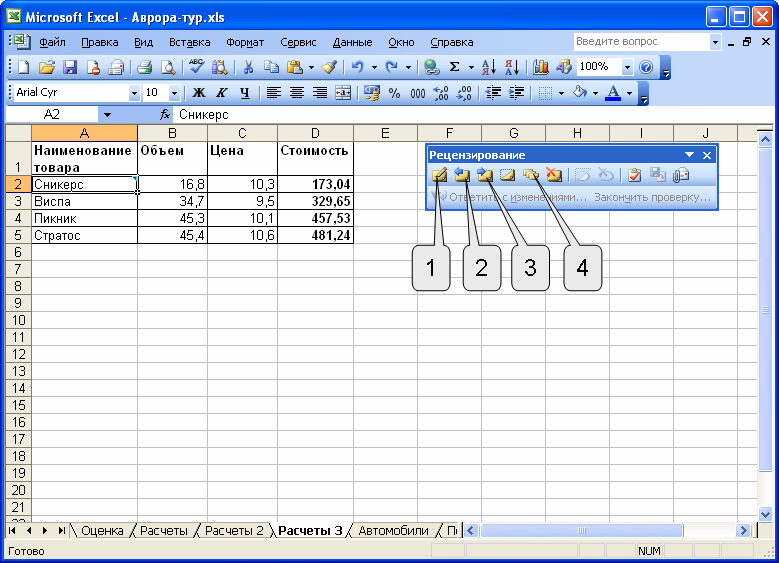The width and height of the screenshot is (779, 563).
Task: Sort ascending А to Я
Action: 489,67
